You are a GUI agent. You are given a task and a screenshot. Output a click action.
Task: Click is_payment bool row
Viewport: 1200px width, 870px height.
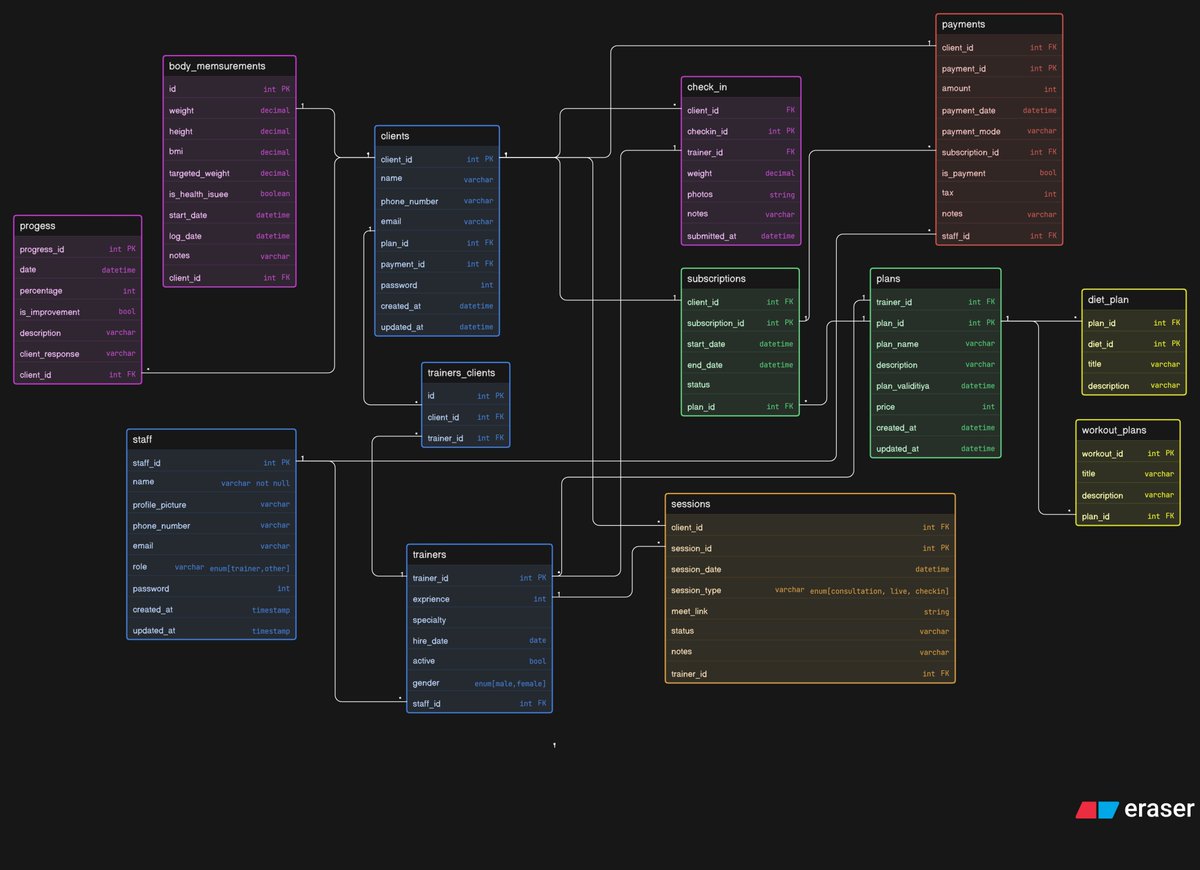click(999, 173)
